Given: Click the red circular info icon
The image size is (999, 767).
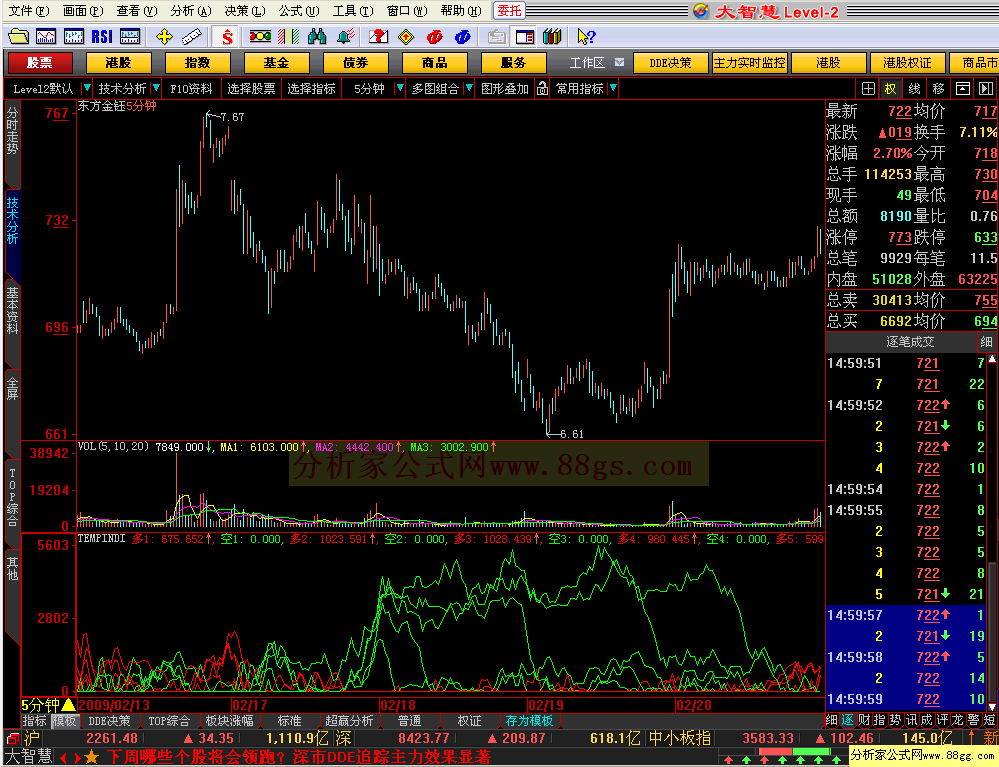Looking at the screenshot, I should point(435,36).
